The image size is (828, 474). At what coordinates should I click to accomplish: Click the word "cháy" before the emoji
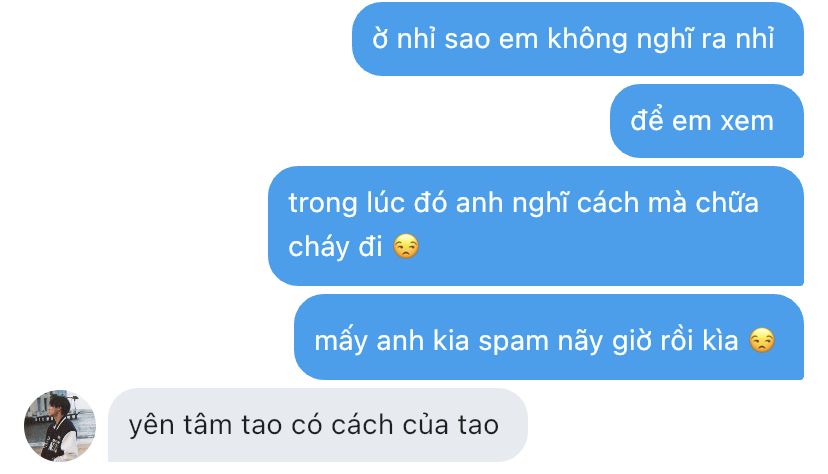pos(319,247)
